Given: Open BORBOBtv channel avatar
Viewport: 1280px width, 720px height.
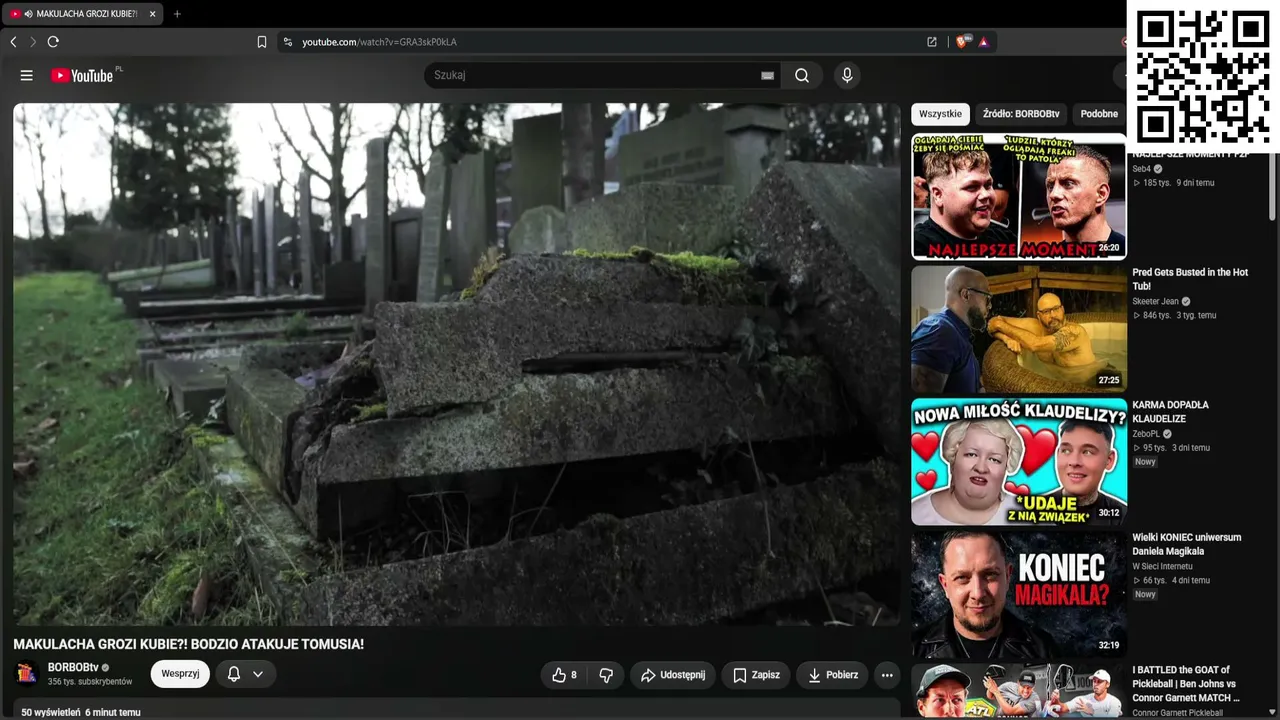Looking at the screenshot, I should [28, 674].
